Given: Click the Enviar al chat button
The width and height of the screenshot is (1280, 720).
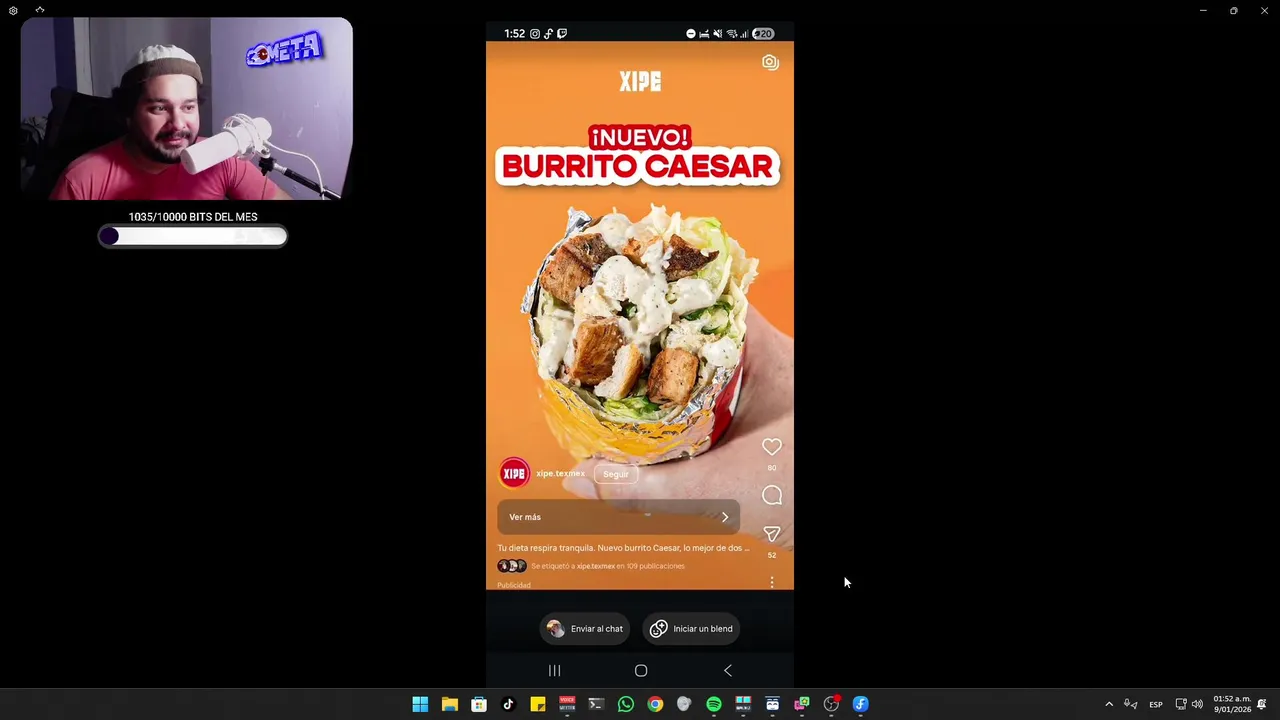Looking at the screenshot, I should point(585,629).
